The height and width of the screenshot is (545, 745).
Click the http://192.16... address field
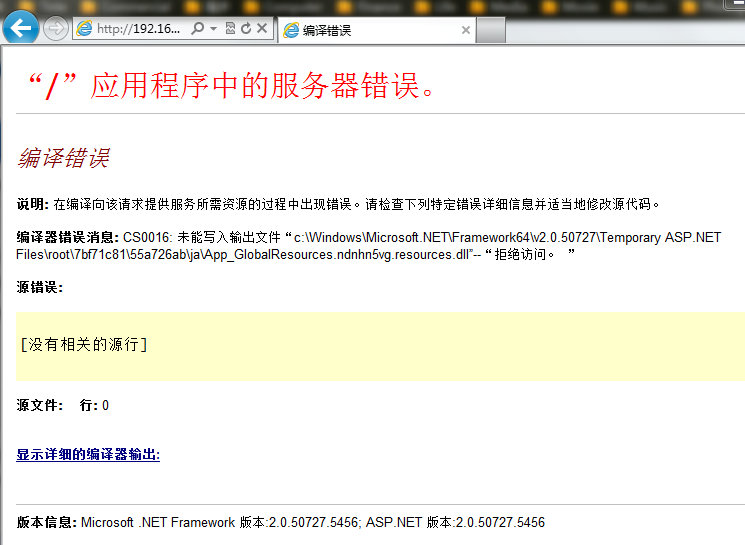[x=138, y=29]
